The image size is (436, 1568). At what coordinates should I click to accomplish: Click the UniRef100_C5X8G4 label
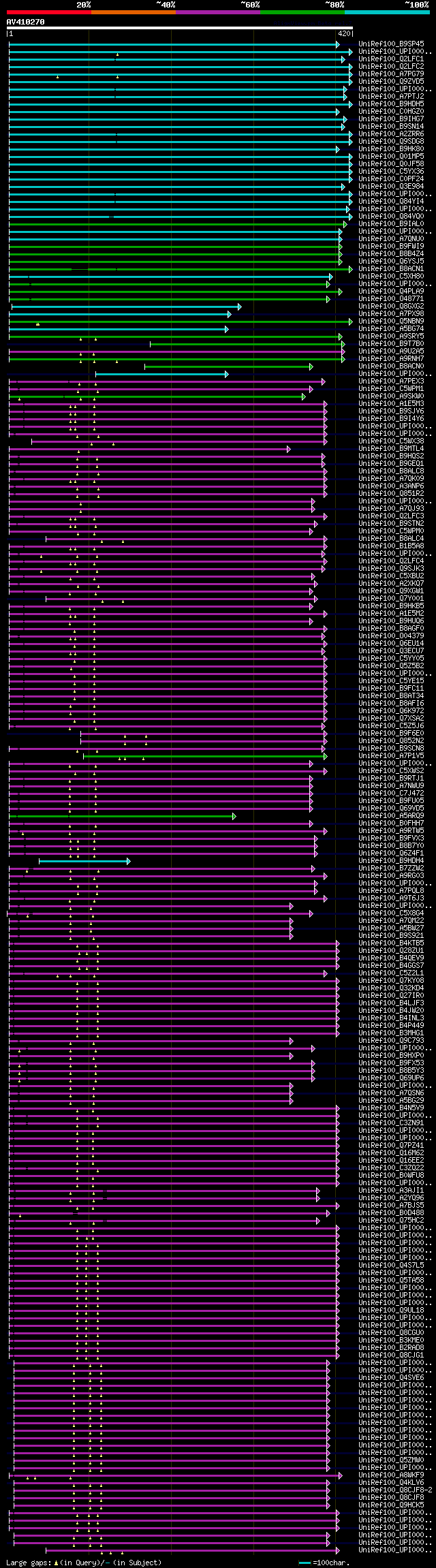392,913
